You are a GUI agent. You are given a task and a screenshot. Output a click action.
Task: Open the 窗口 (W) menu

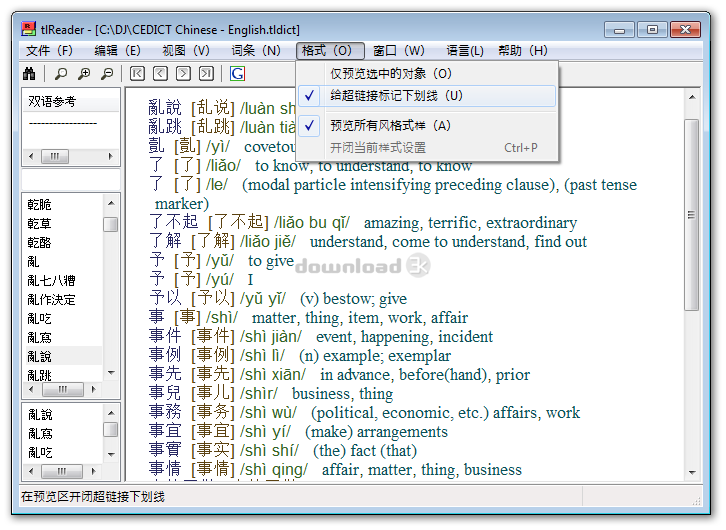click(x=399, y=50)
